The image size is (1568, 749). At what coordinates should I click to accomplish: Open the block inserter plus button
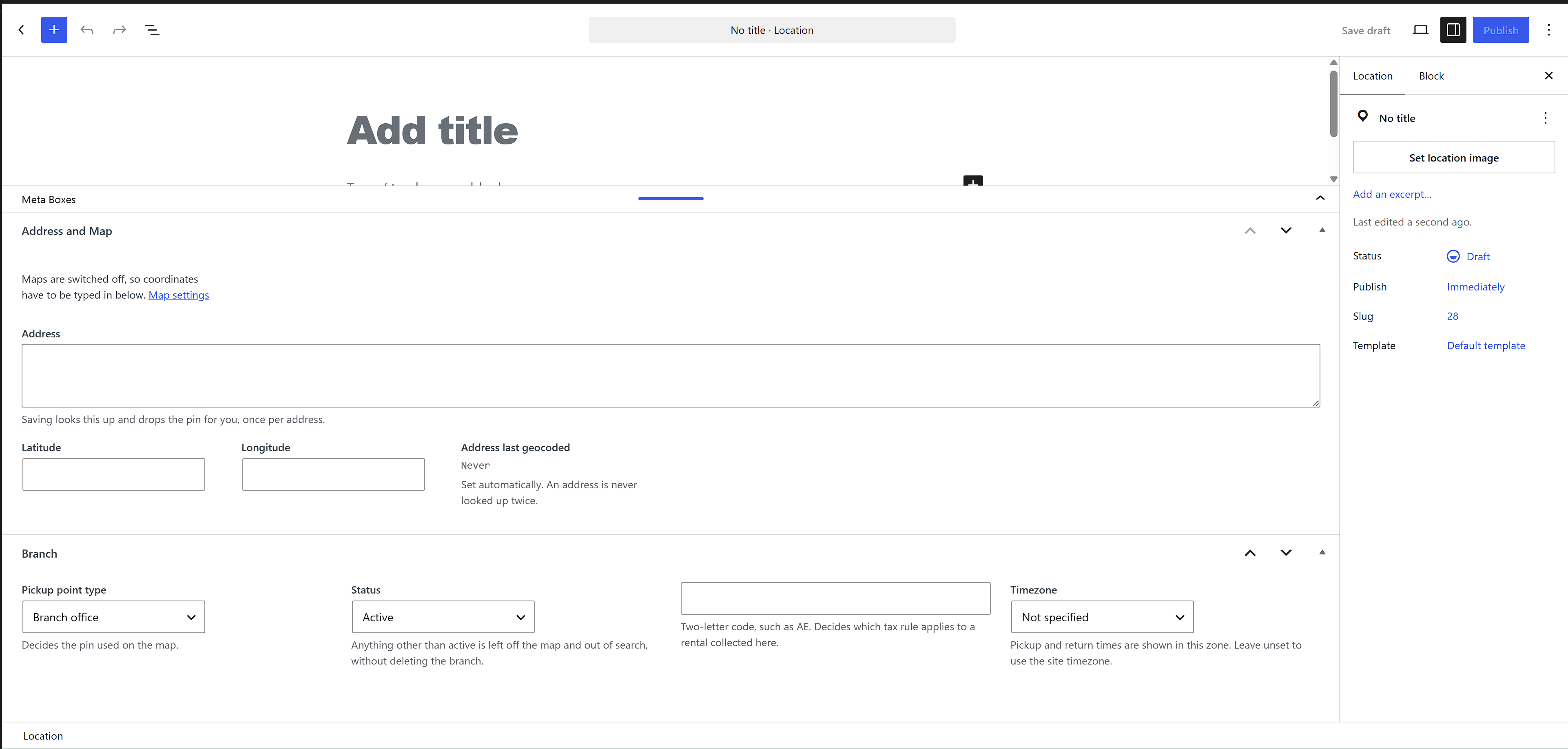54,30
